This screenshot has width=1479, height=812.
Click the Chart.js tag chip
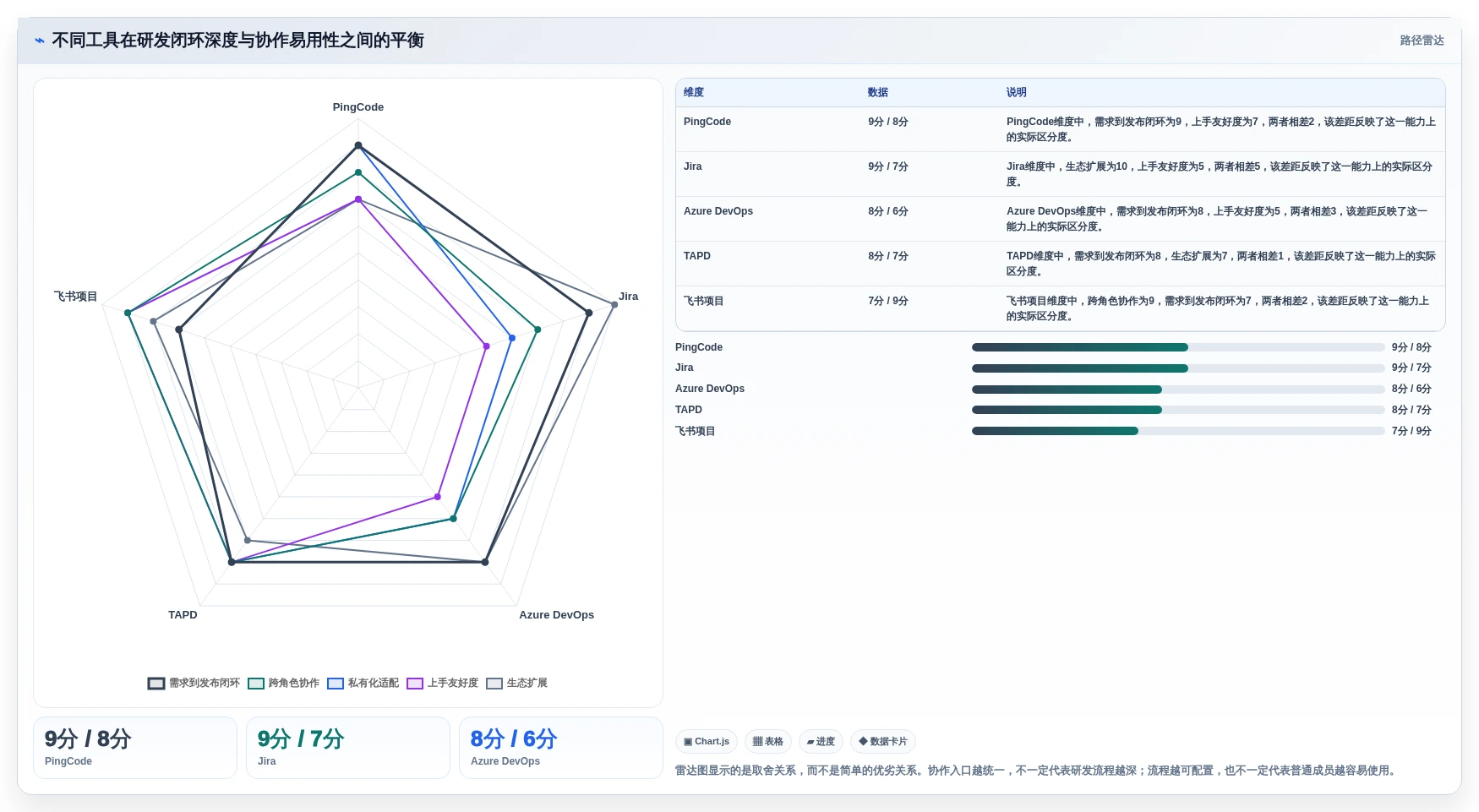point(707,741)
